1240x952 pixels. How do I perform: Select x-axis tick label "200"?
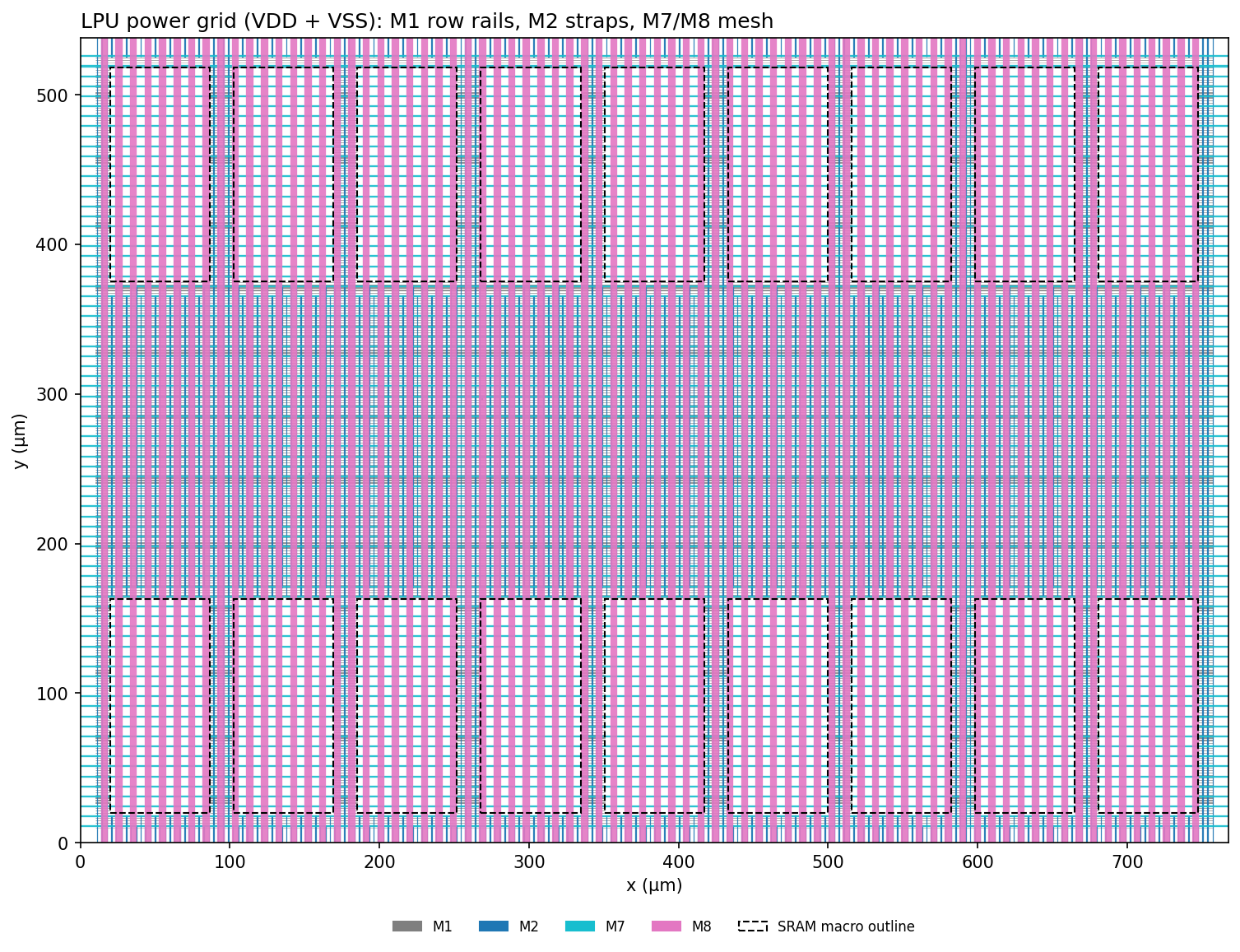tap(379, 862)
